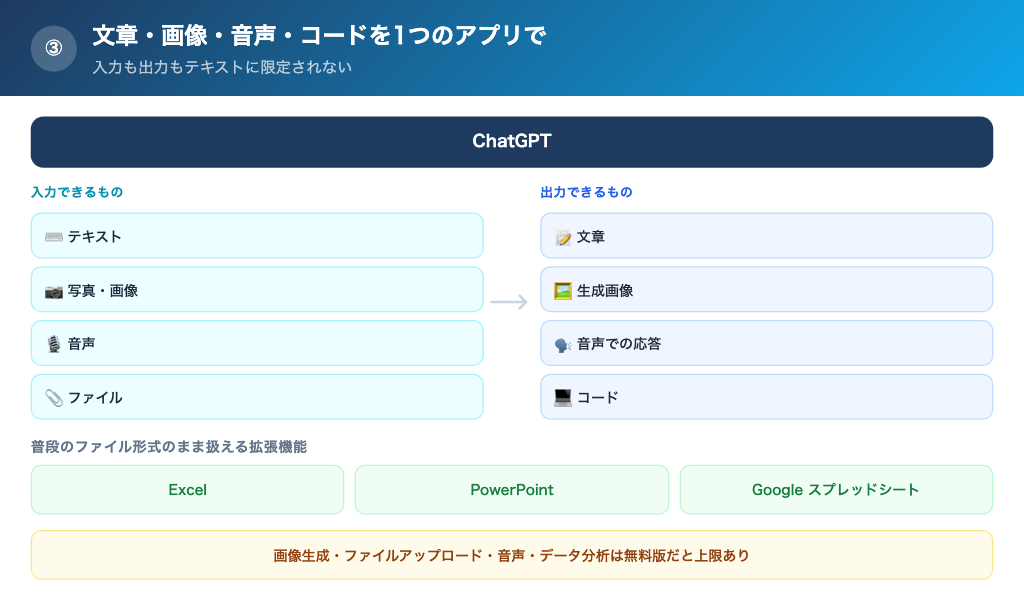The height and width of the screenshot is (600, 1024).
Task: Click the speaking head icon beside 音声での応答
Action: click(563, 344)
